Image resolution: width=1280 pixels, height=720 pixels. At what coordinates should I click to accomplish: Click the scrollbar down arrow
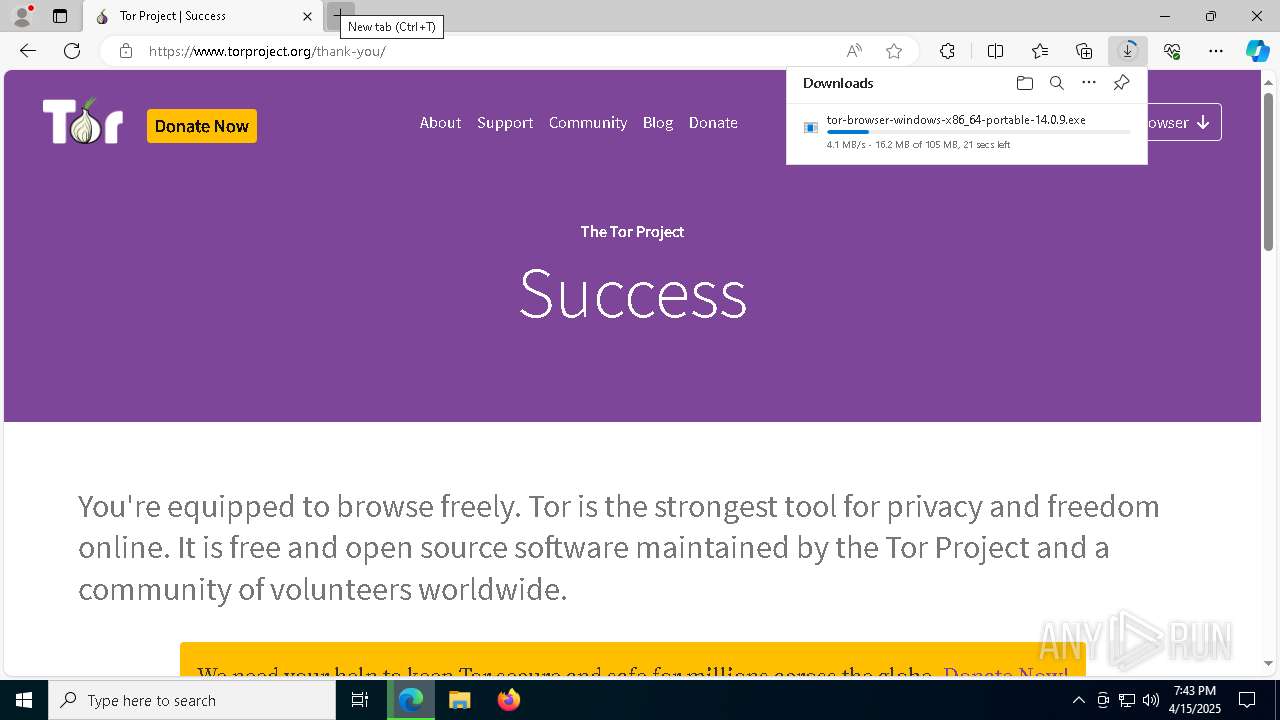pos(1269,663)
